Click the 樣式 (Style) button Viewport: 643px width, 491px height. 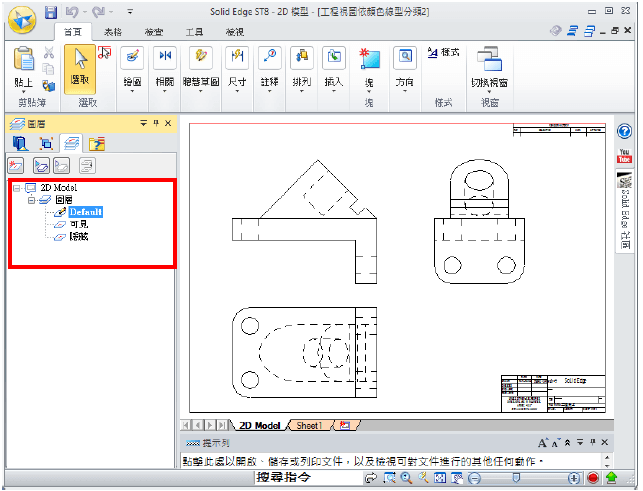tap(443, 52)
